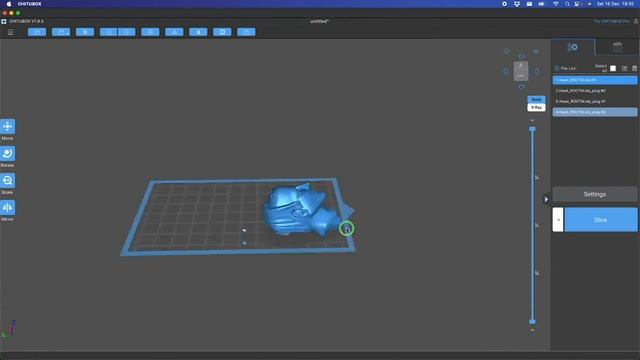Viewport: 640px width, 360px height.
Task: Select first file row in File List
Action: tap(595, 80)
